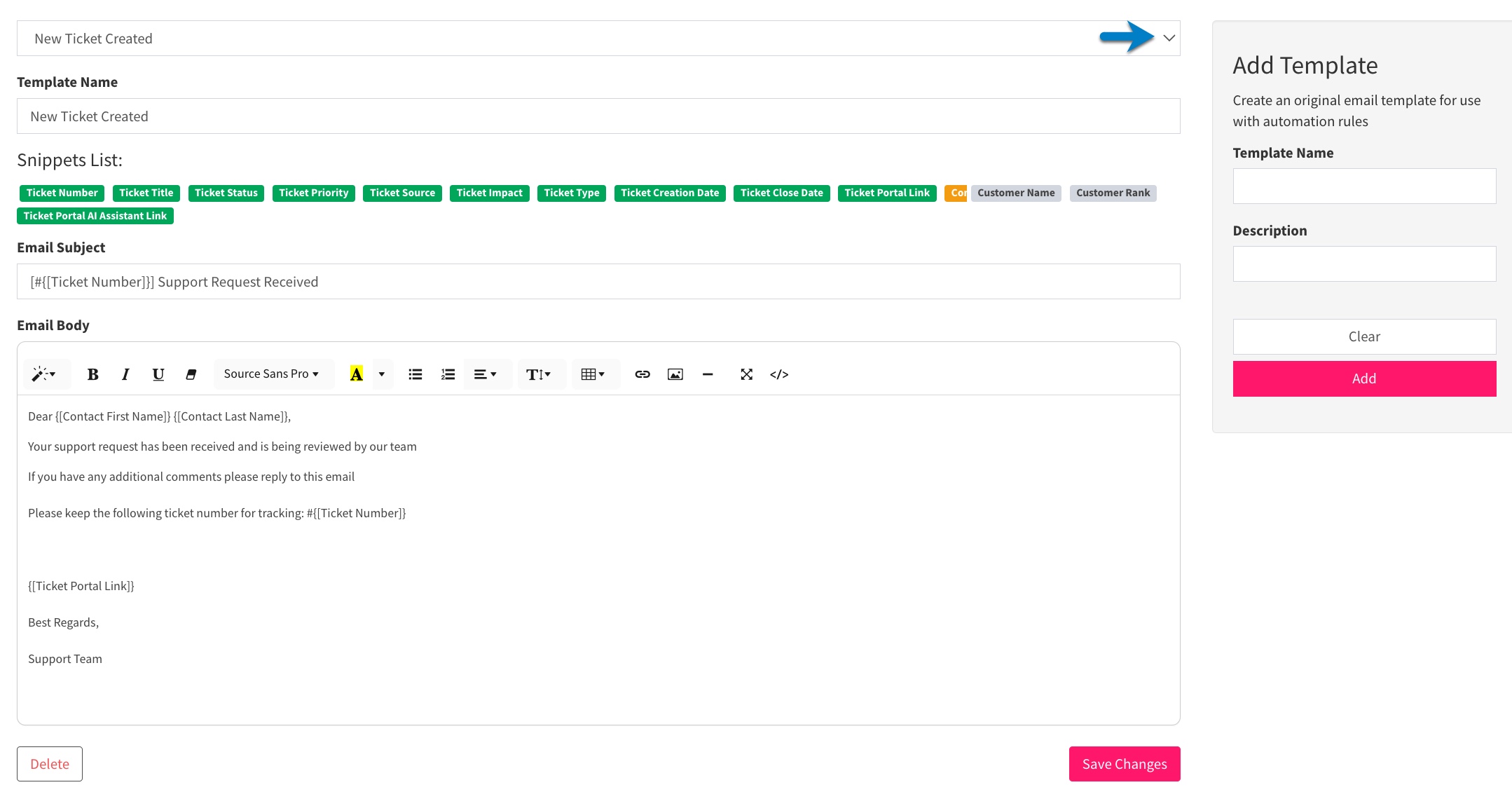Toggle underline formatting
1512x806 pixels.
tap(158, 374)
